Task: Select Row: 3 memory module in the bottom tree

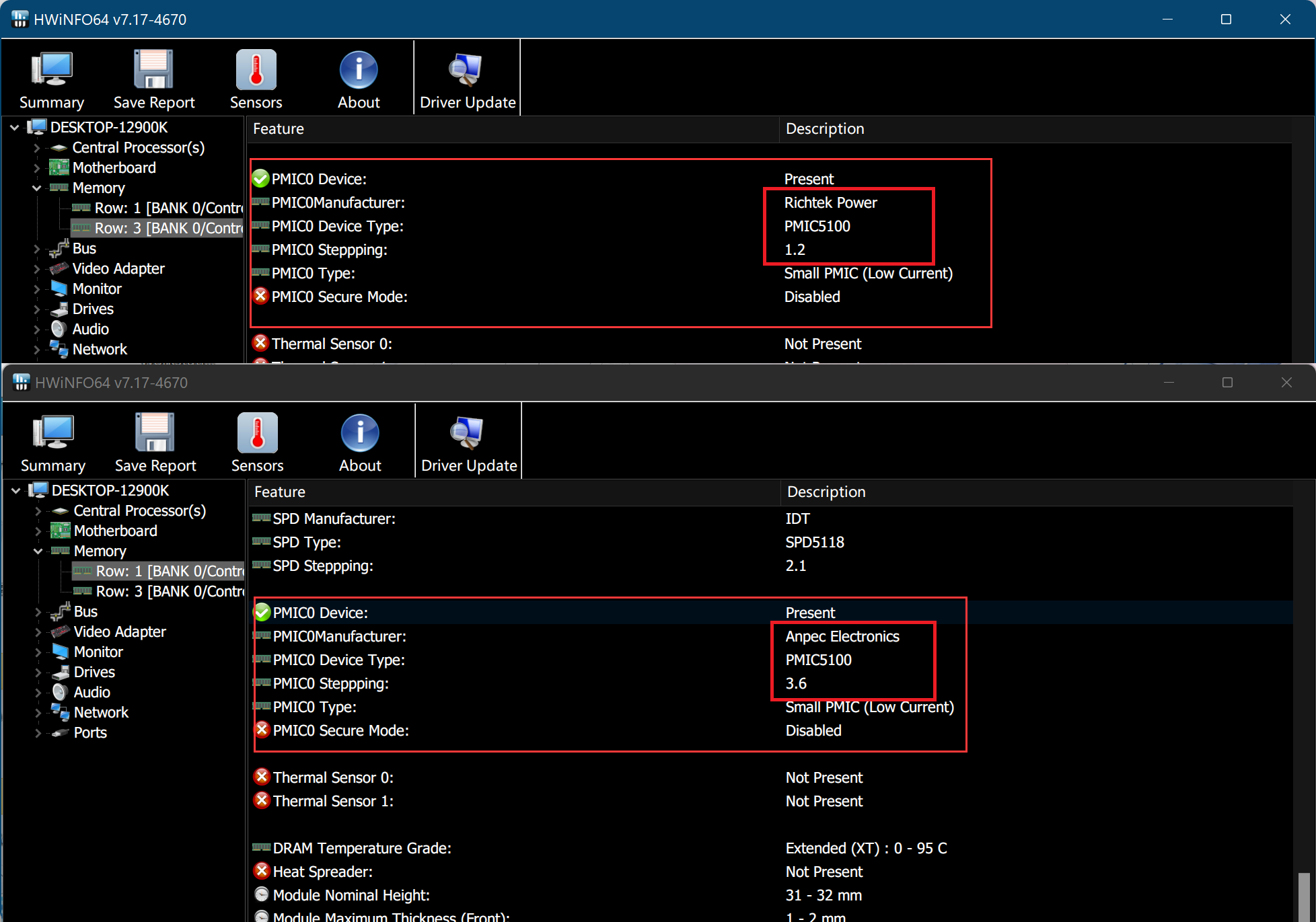Action: pyautogui.click(x=168, y=592)
